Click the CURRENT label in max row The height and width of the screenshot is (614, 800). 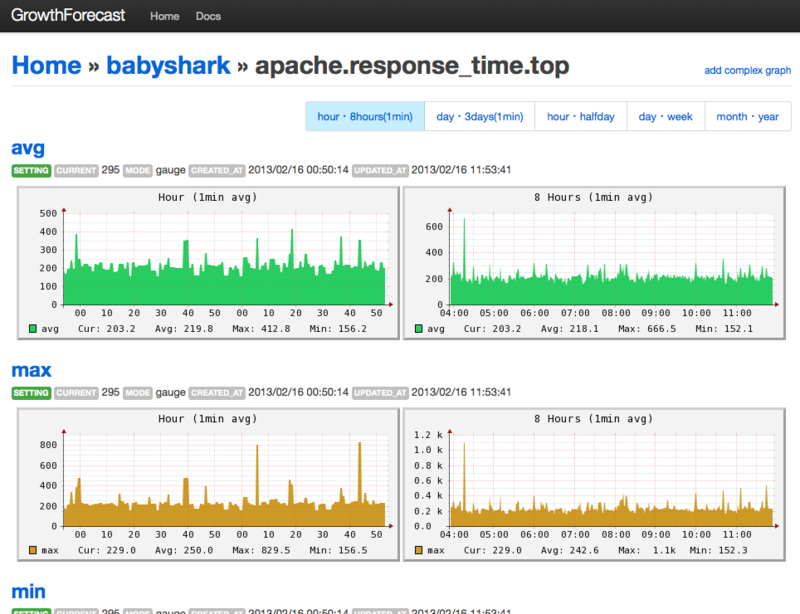[x=76, y=393]
